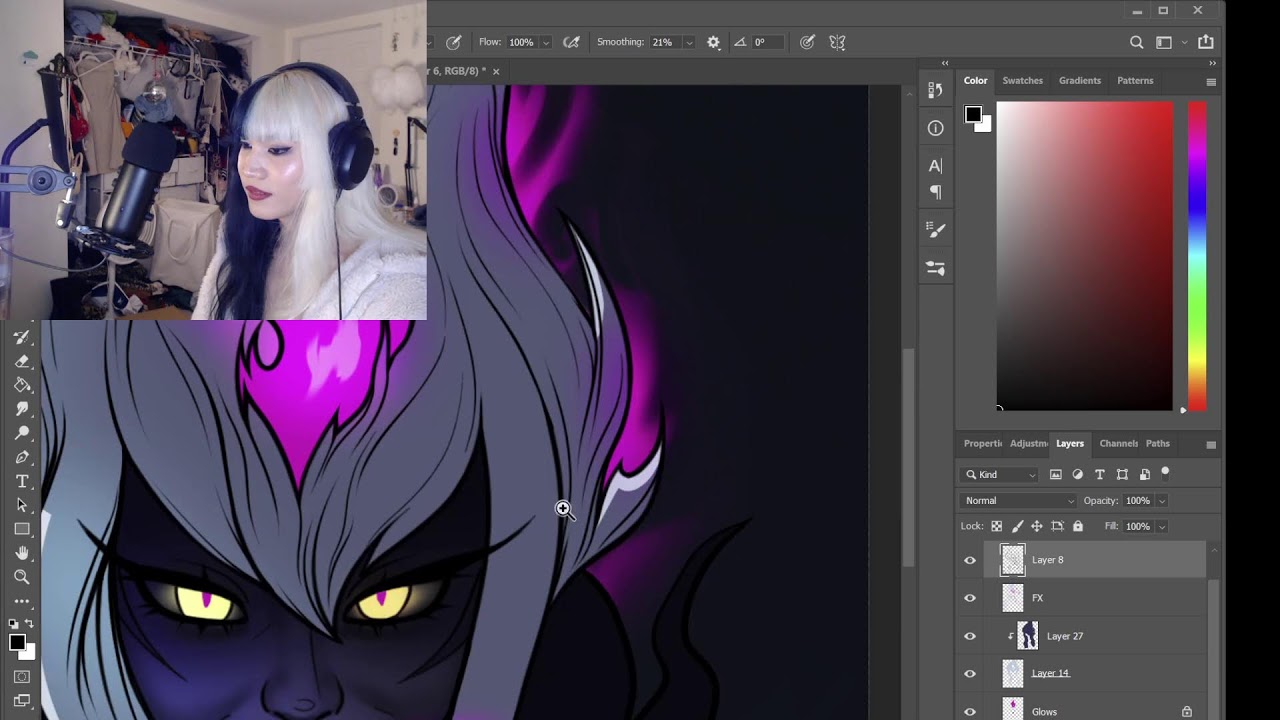Open the Brush Settings sliders panel icon

pyautogui.click(x=935, y=268)
